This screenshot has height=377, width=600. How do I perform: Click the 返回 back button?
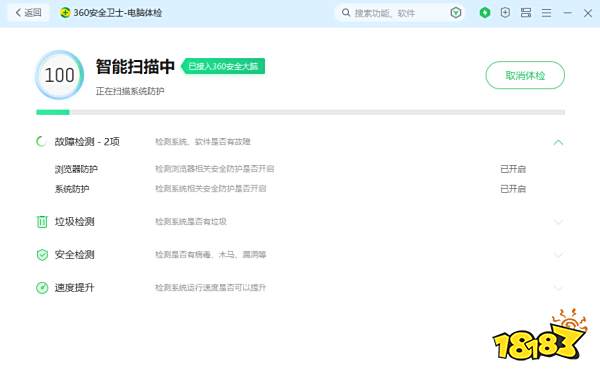point(28,13)
